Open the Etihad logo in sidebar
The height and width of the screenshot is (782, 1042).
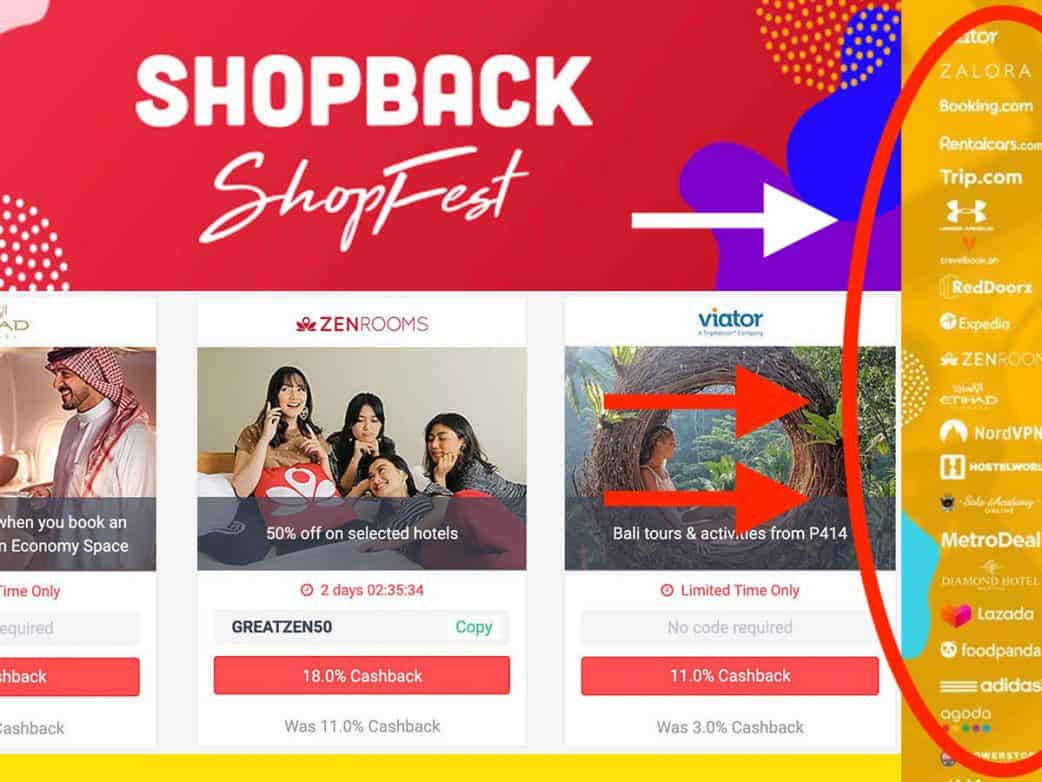coord(969,395)
